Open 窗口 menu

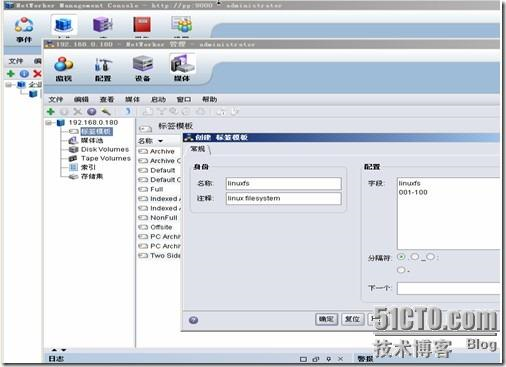point(184,99)
